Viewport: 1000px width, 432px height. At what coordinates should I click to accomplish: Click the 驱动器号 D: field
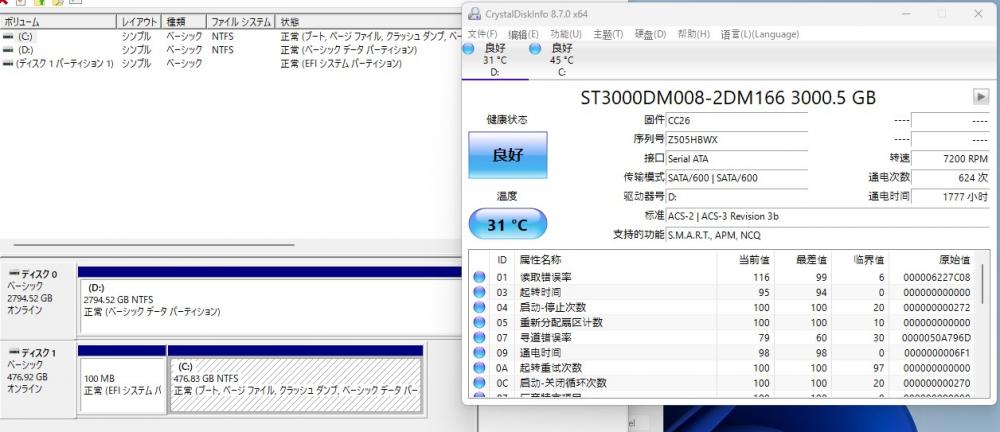pos(737,197)
